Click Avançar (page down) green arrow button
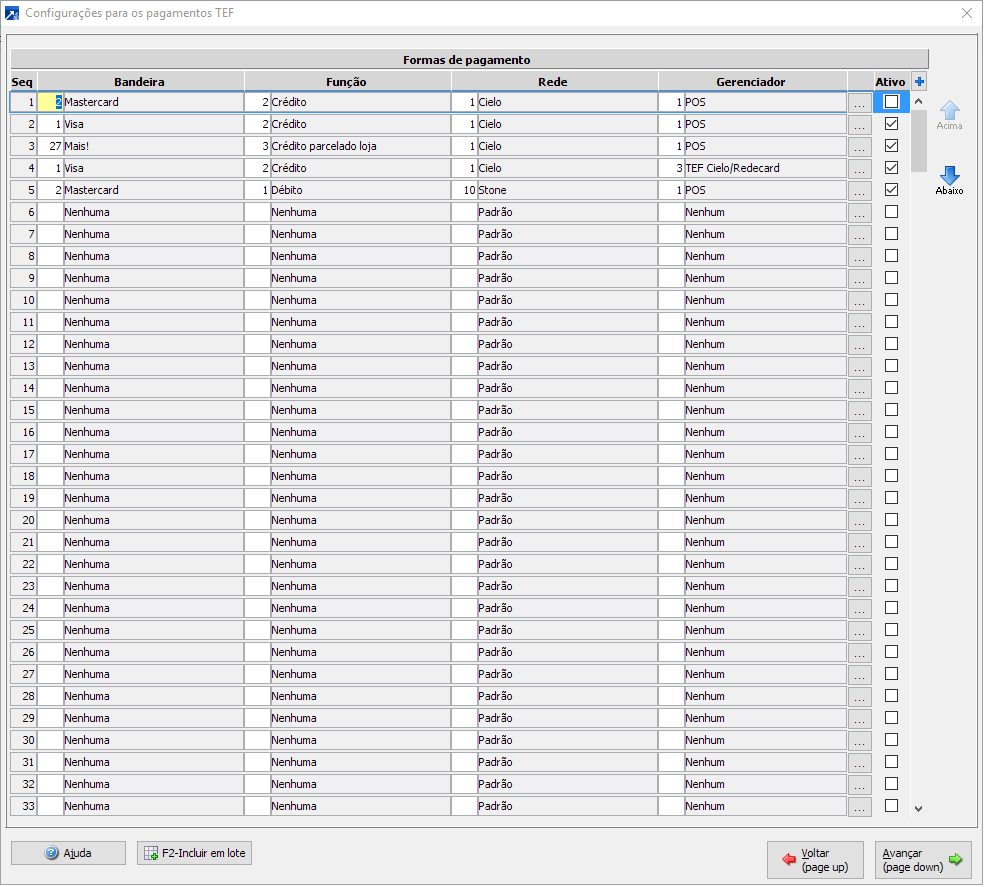 pos(922,860)
